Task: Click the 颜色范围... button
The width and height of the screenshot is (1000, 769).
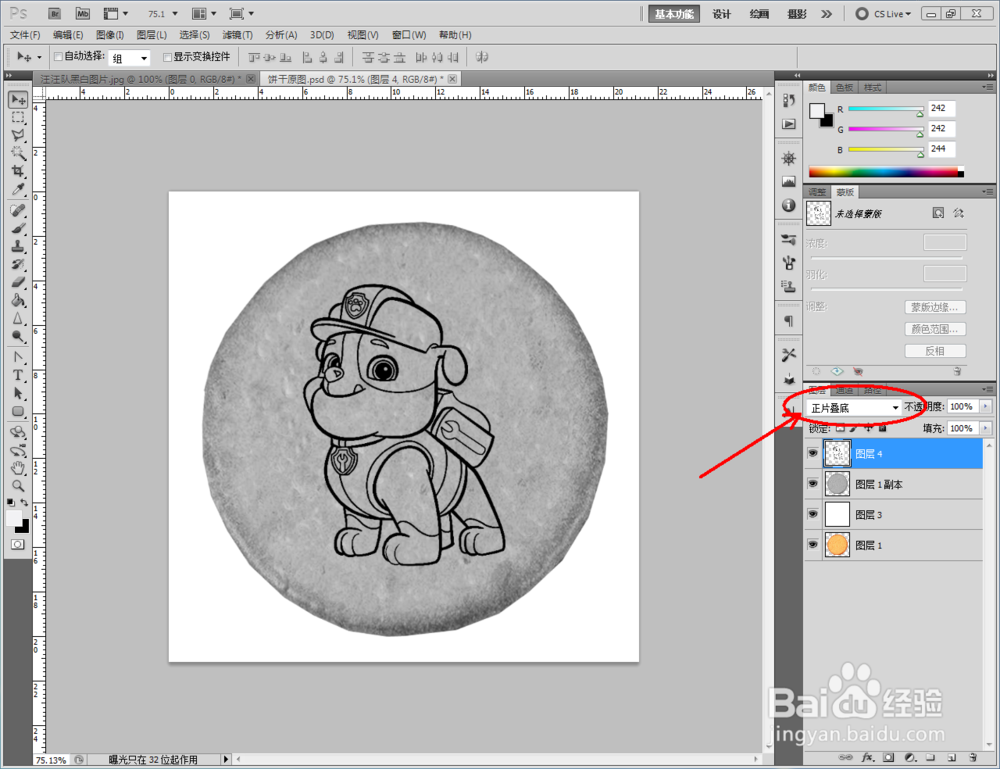Action: point(935,329)
